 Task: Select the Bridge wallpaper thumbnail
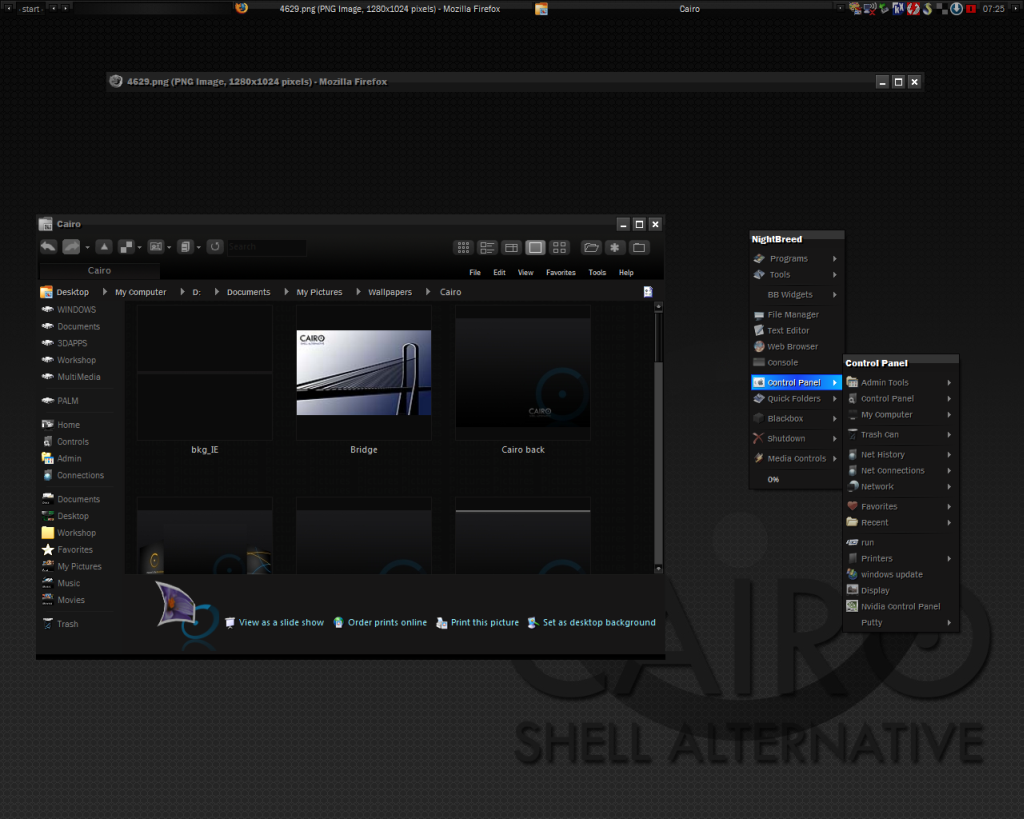364,372
